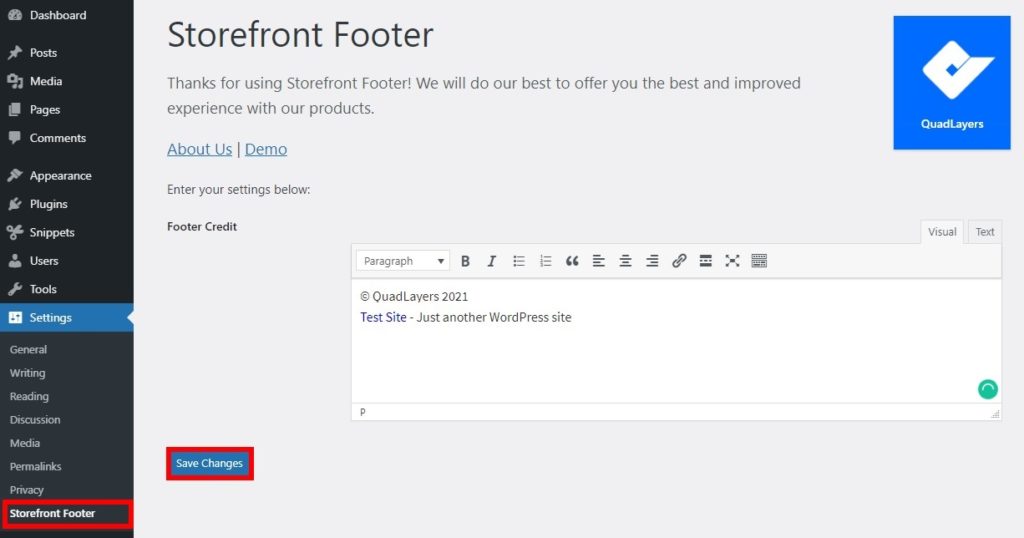
Task: Insert a bulleted list
Action: click(x=519, y=261)
